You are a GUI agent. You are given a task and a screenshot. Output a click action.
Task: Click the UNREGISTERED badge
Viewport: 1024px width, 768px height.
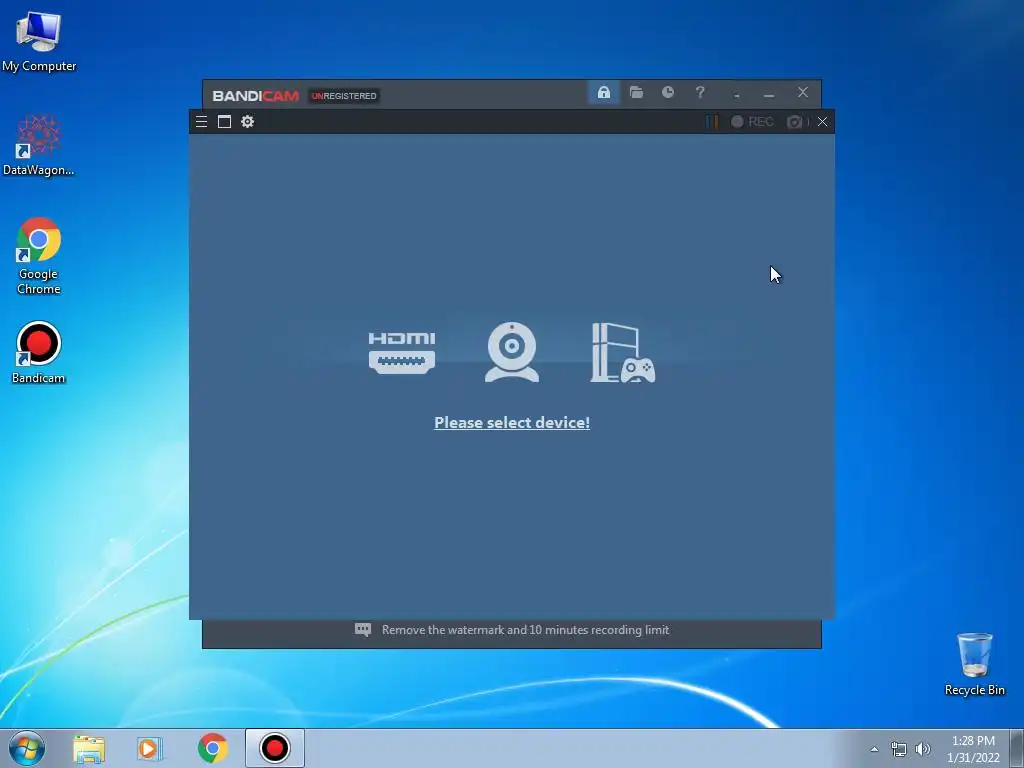pos(344,96)
